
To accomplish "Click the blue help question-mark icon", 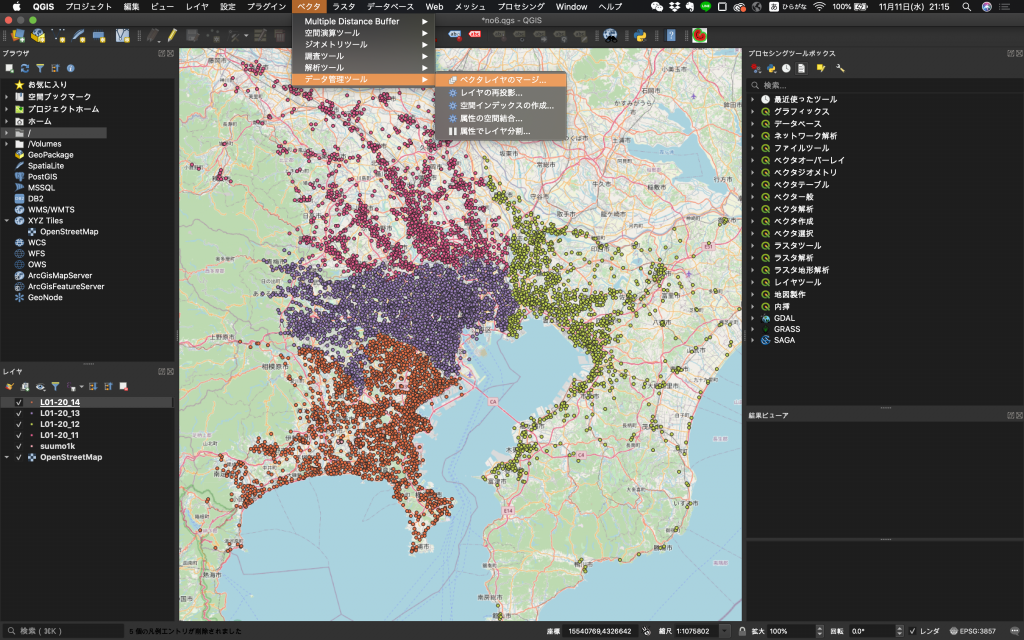I will (x=671, y=35).
